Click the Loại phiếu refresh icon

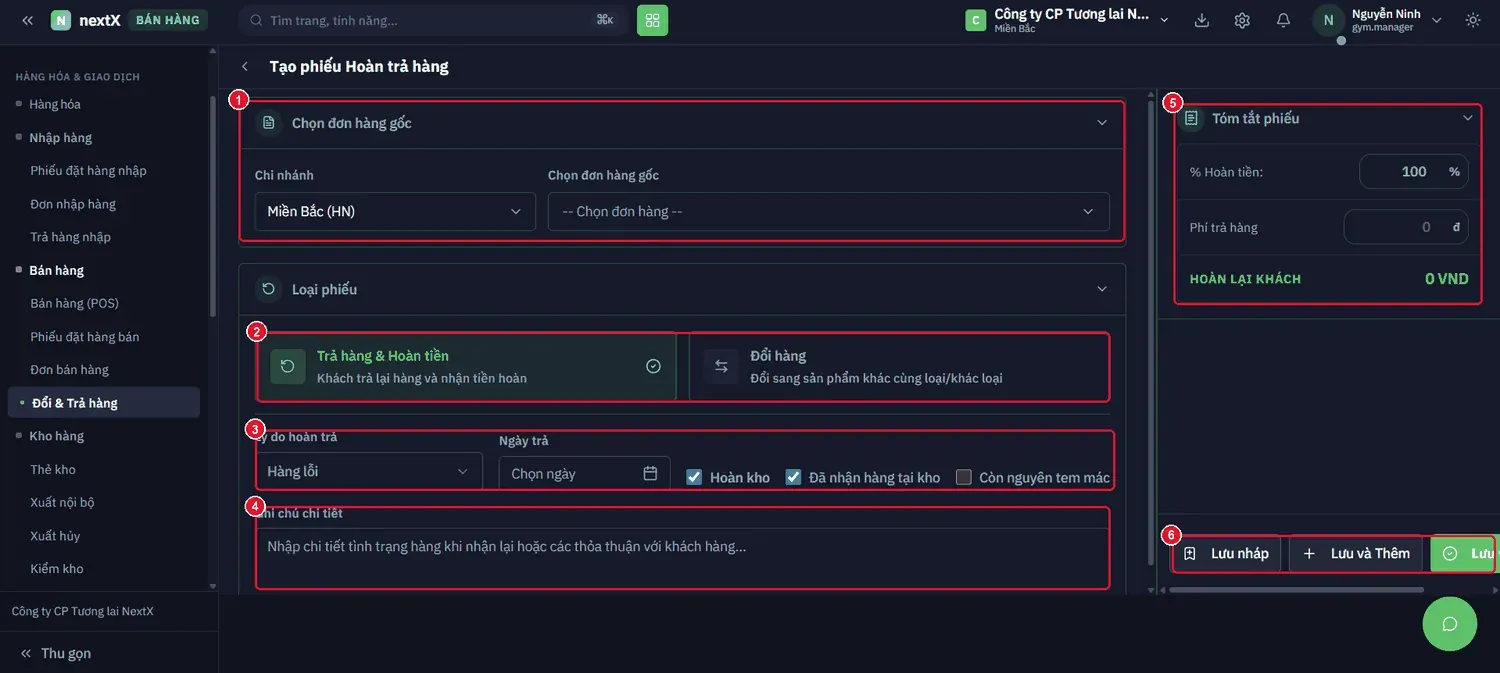click(x=268, y=289)
